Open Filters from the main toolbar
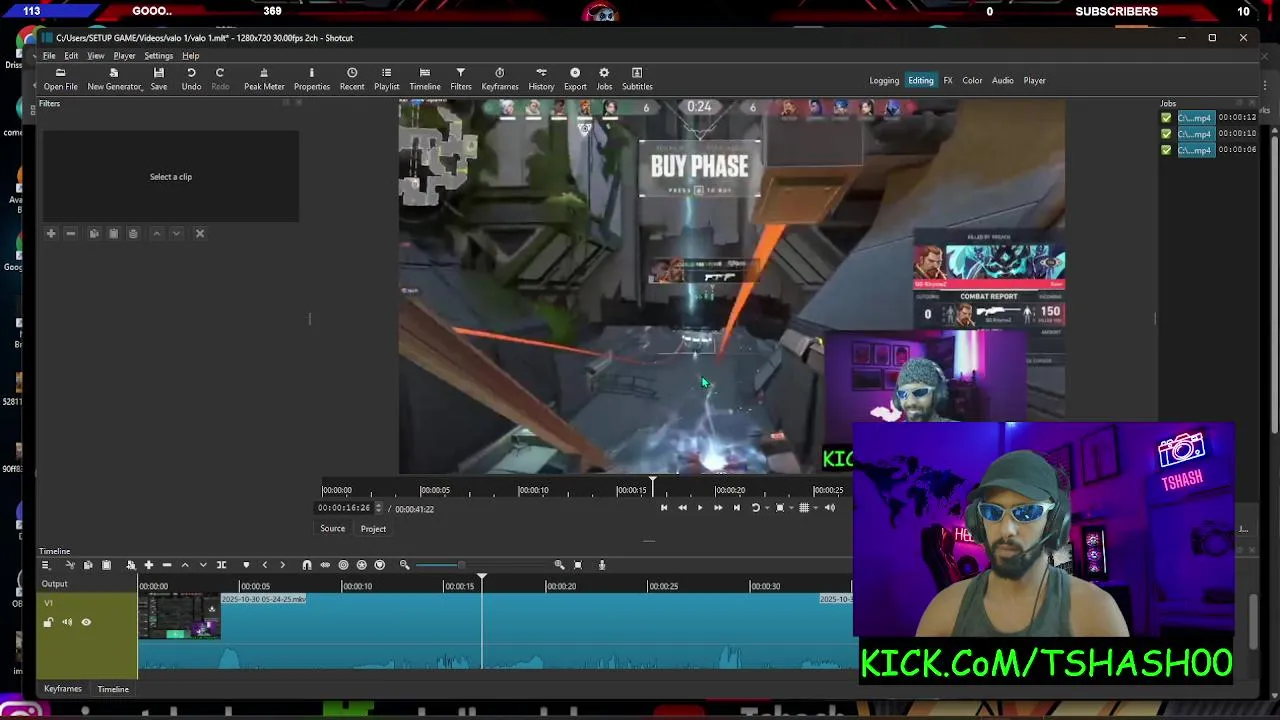 (461, 79)
